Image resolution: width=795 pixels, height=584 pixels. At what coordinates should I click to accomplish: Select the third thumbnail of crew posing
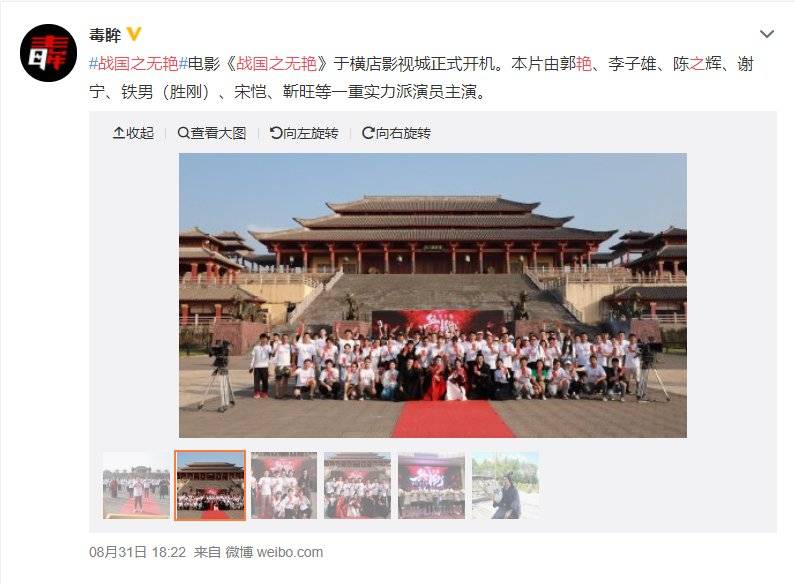click(284, 485)
